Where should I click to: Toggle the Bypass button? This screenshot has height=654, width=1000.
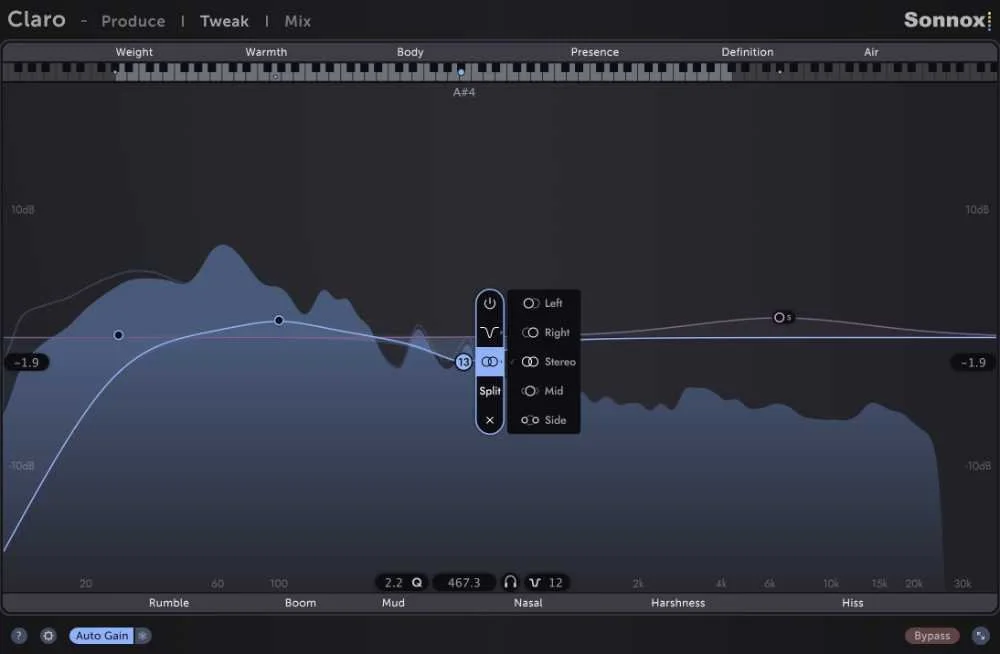(x=932, y=635)
